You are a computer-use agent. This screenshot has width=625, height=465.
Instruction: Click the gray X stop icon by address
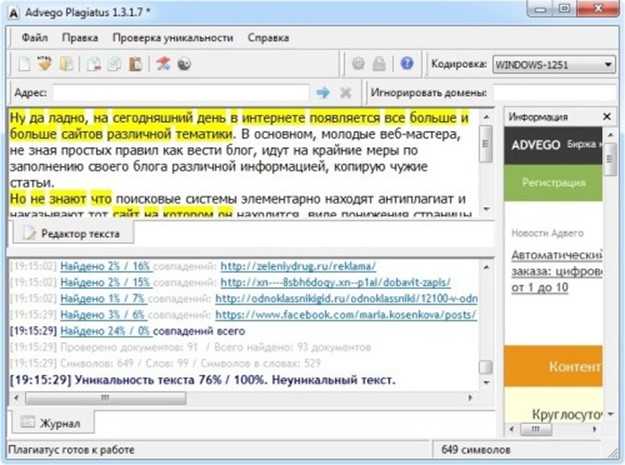(345, 93)
